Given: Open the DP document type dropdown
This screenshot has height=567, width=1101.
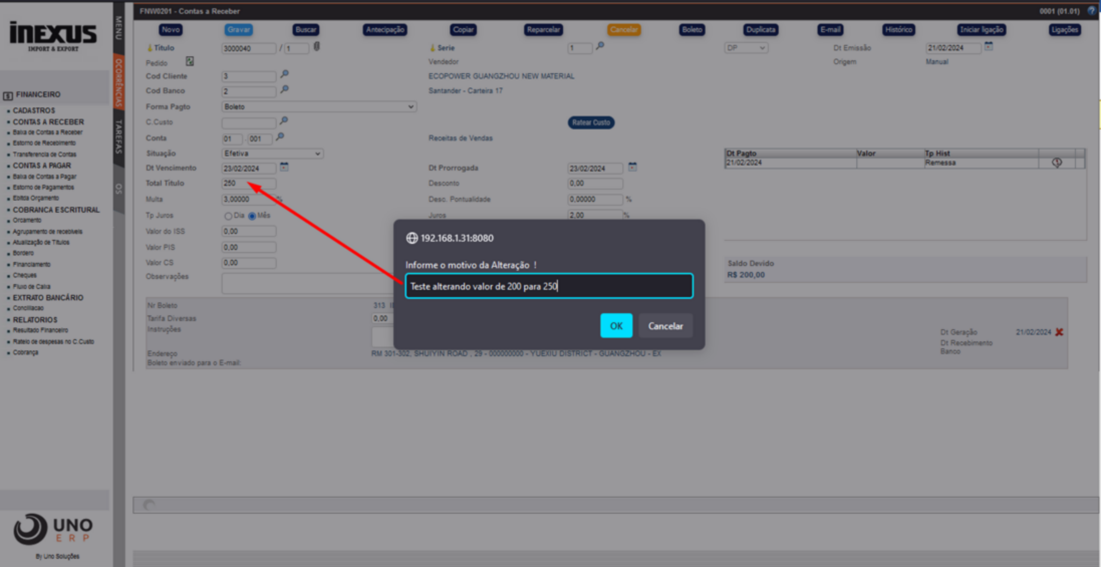Looking at the screenshot, I should (x=746, y=48).
